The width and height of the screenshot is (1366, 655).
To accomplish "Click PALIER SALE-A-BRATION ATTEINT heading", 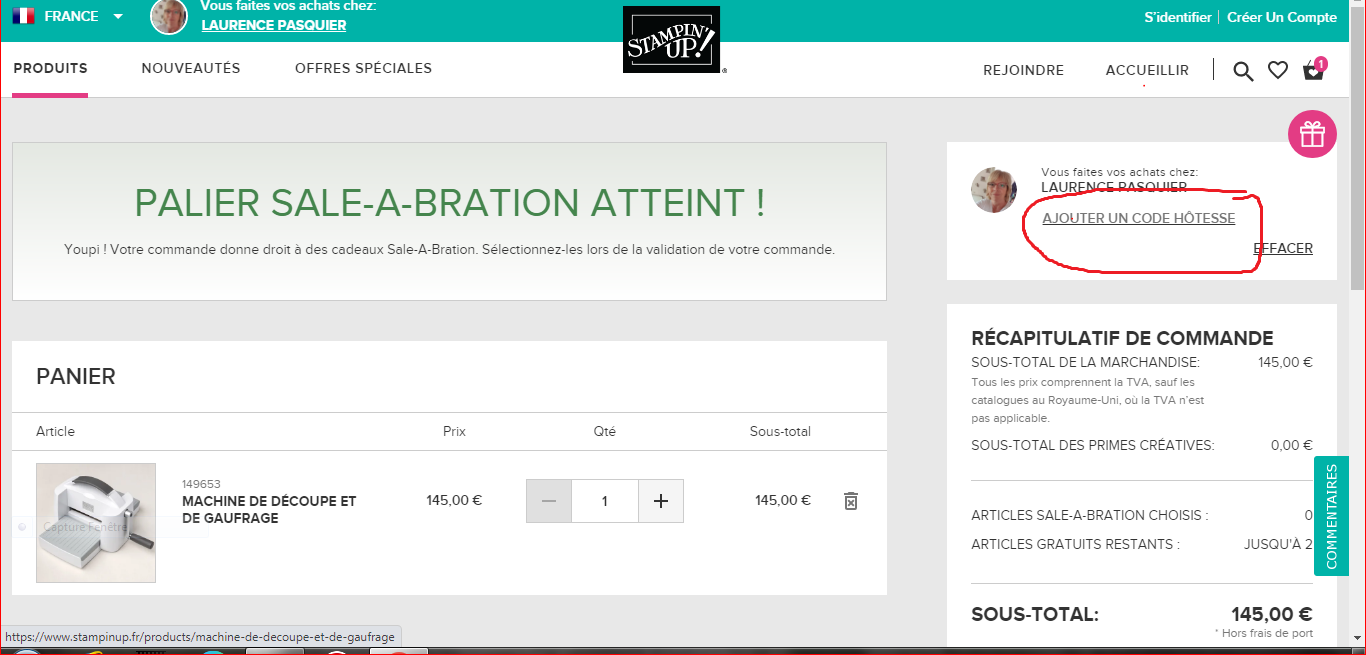I will [450, 203].
